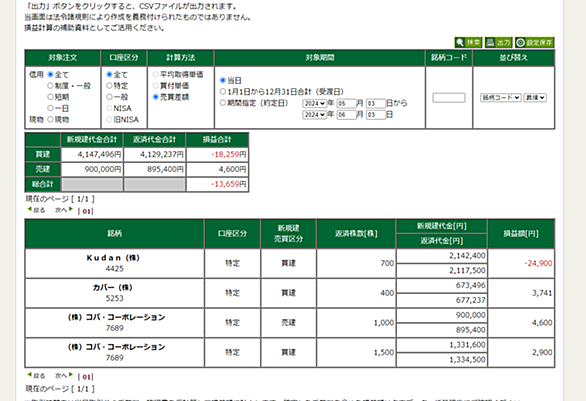The height and width of the screenshot is (401, 586).
Task: Click the 4,147,496円 summary value
Action: (x=99, y=154)
